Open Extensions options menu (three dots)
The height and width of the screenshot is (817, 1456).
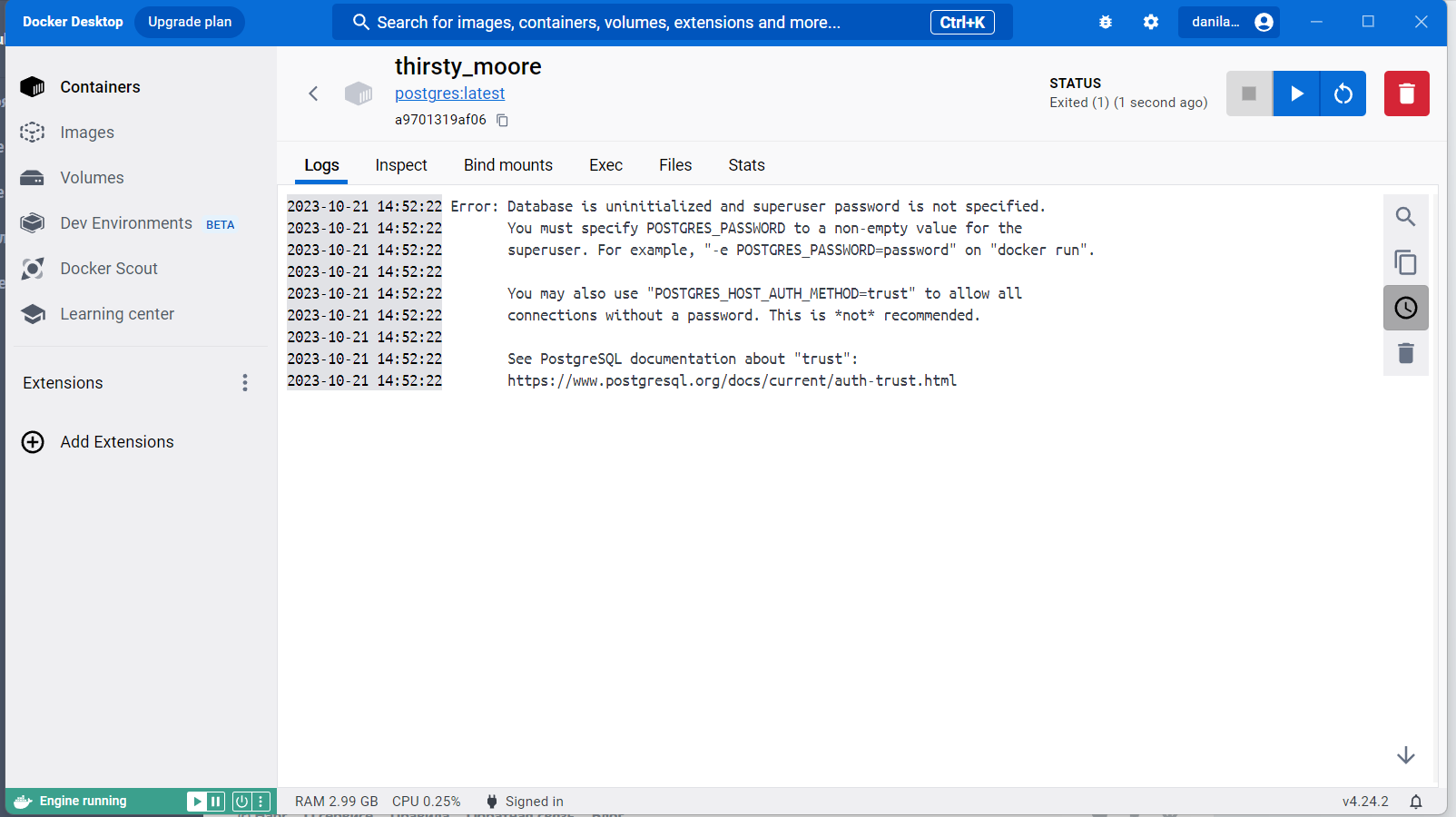[245, 383]
